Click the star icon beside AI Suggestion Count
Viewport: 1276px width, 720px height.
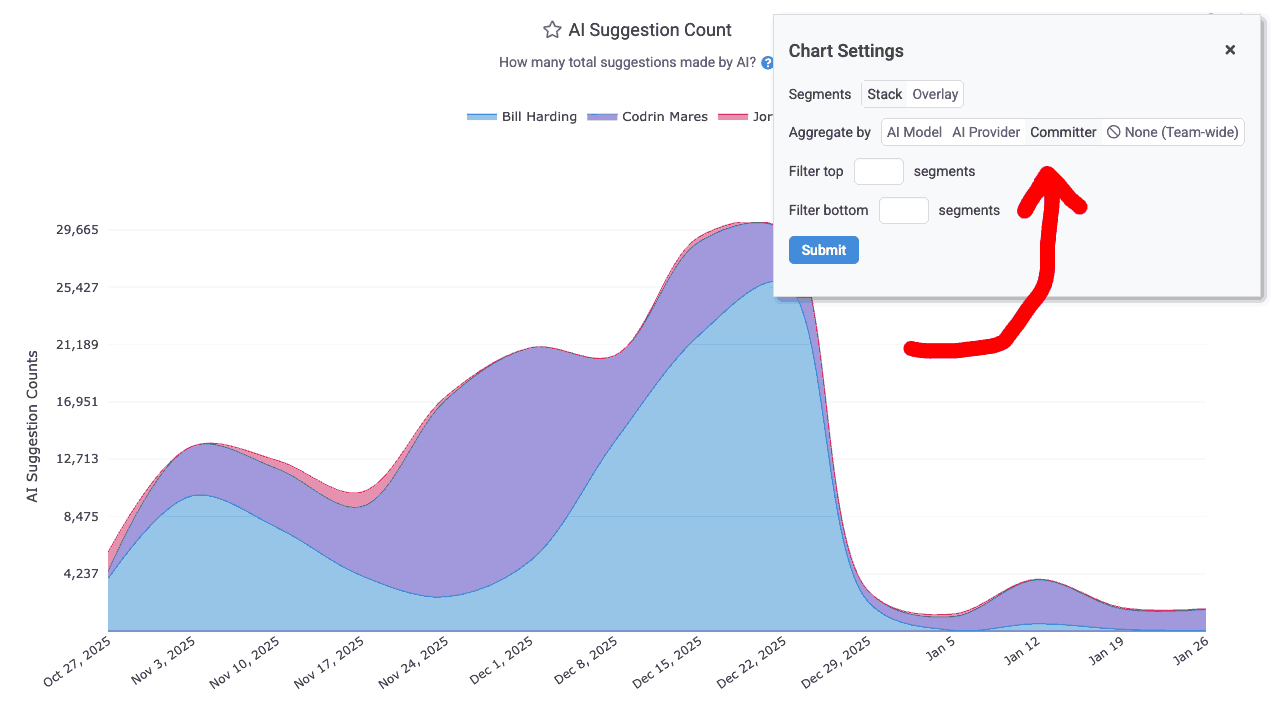(552, 30)
